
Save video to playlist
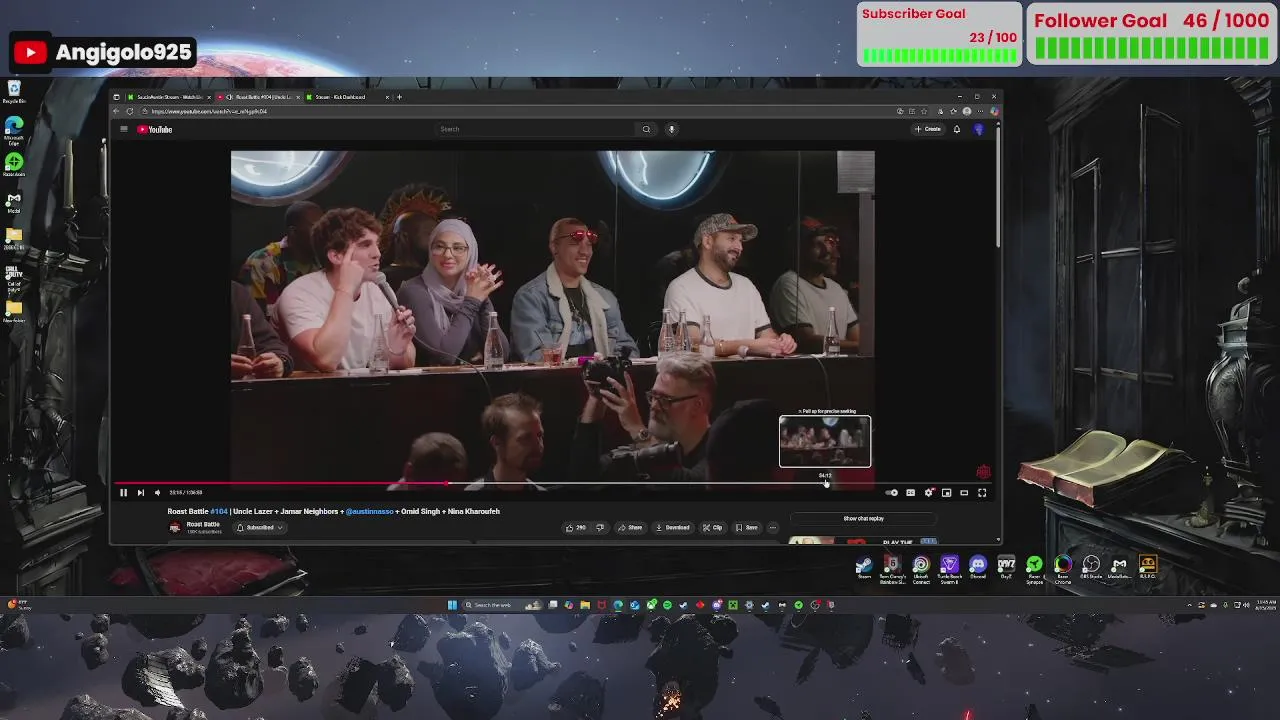(x=747, y=527)
